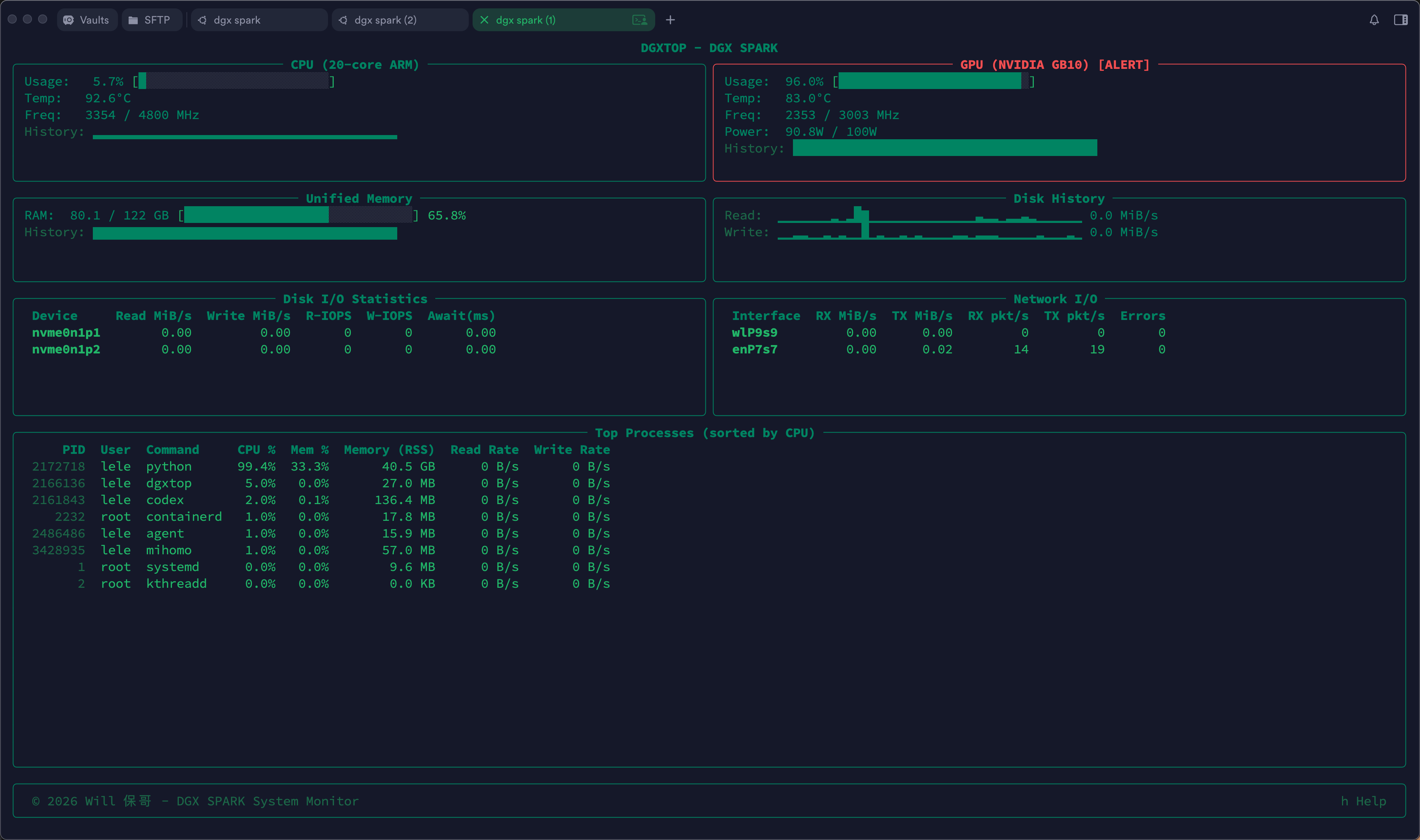Viewport: 1420px width, 840px height.
Task: Click the RAM usage bar
Action: pos(298,215)
